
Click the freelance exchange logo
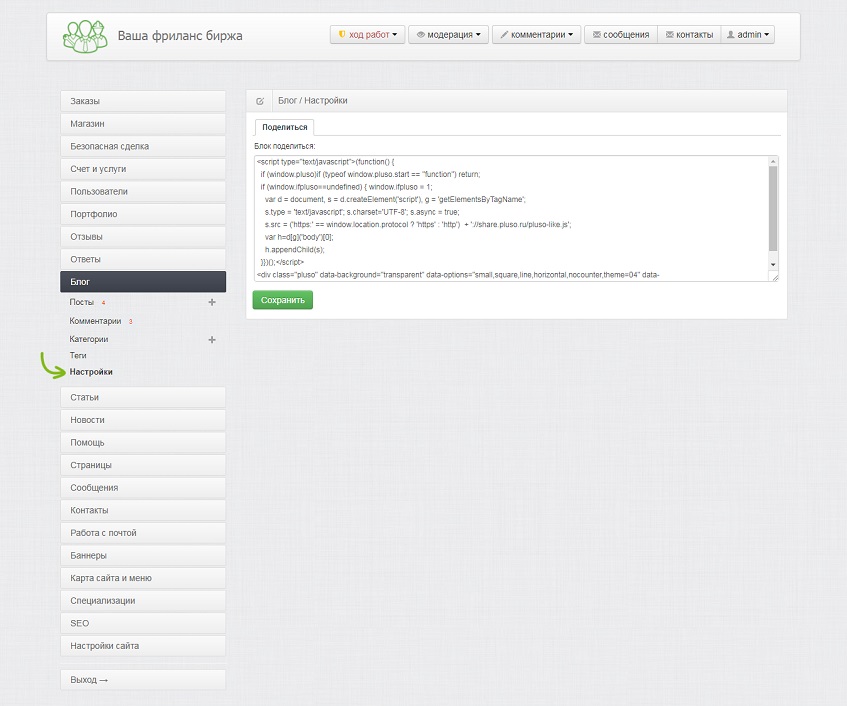pos(85,36)
